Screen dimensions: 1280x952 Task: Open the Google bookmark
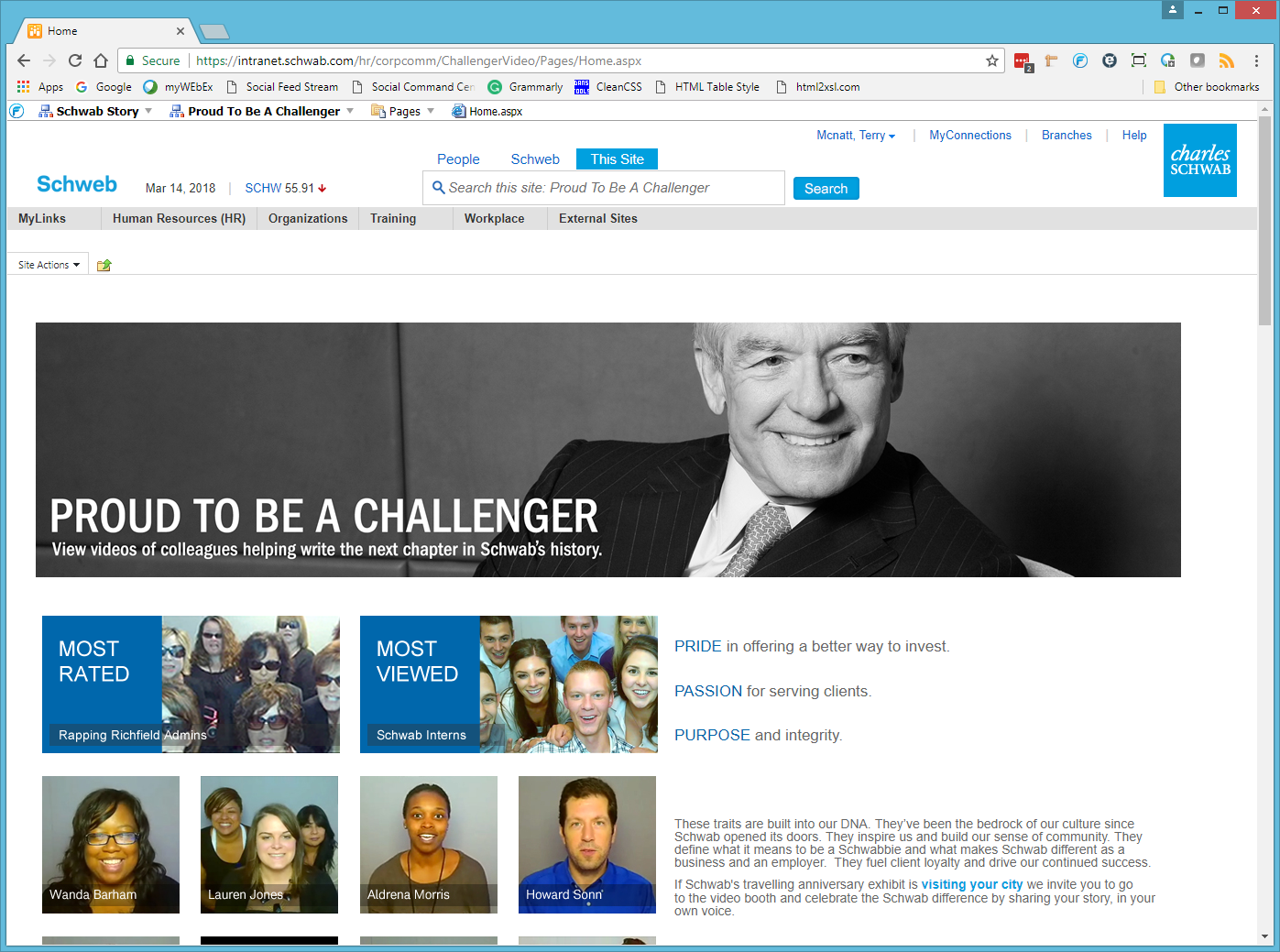104,87
